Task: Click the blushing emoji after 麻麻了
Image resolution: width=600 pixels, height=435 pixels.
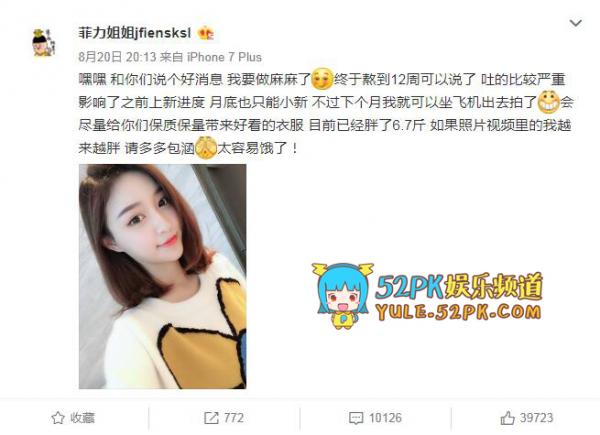Action: pos(322,79)
